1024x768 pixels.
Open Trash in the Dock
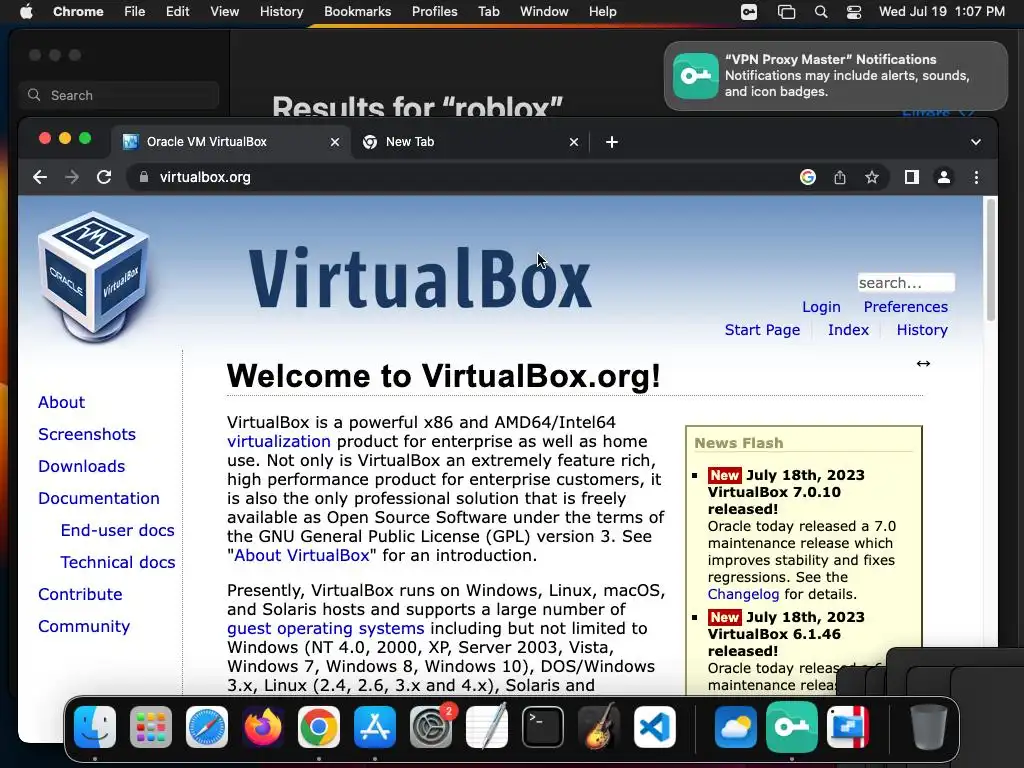click(929, 727)
